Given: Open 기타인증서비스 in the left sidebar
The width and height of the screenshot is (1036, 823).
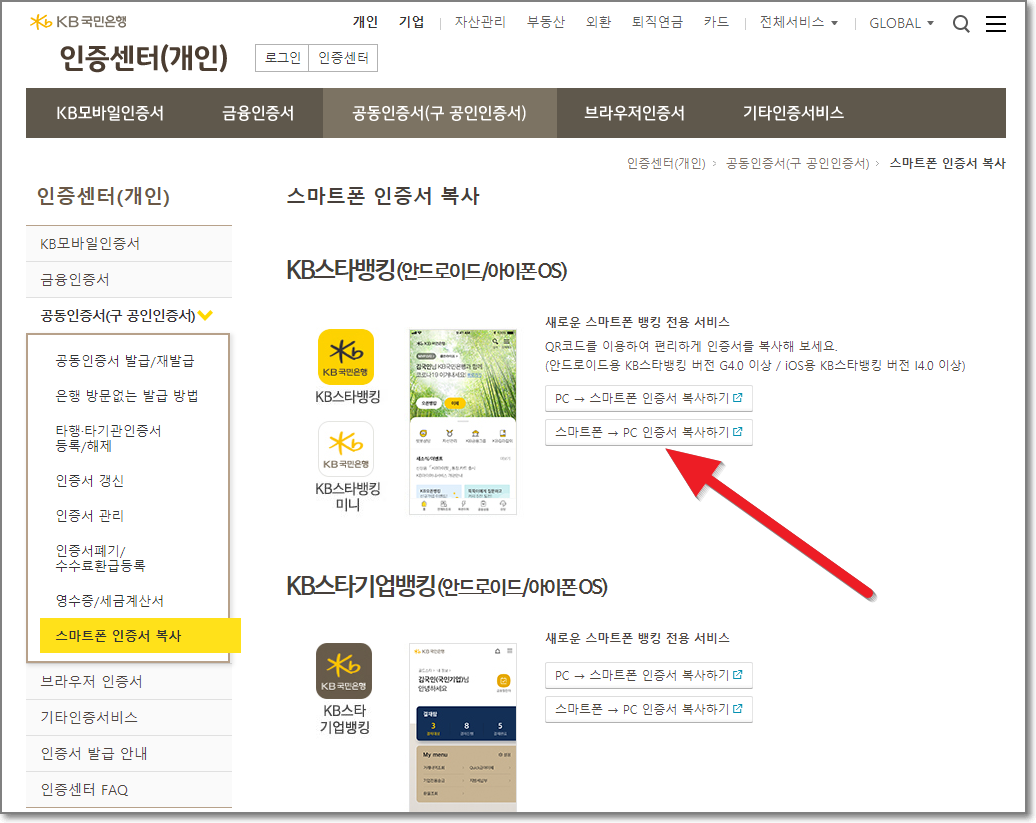Looking at the screenshot, I should [129, 717].
